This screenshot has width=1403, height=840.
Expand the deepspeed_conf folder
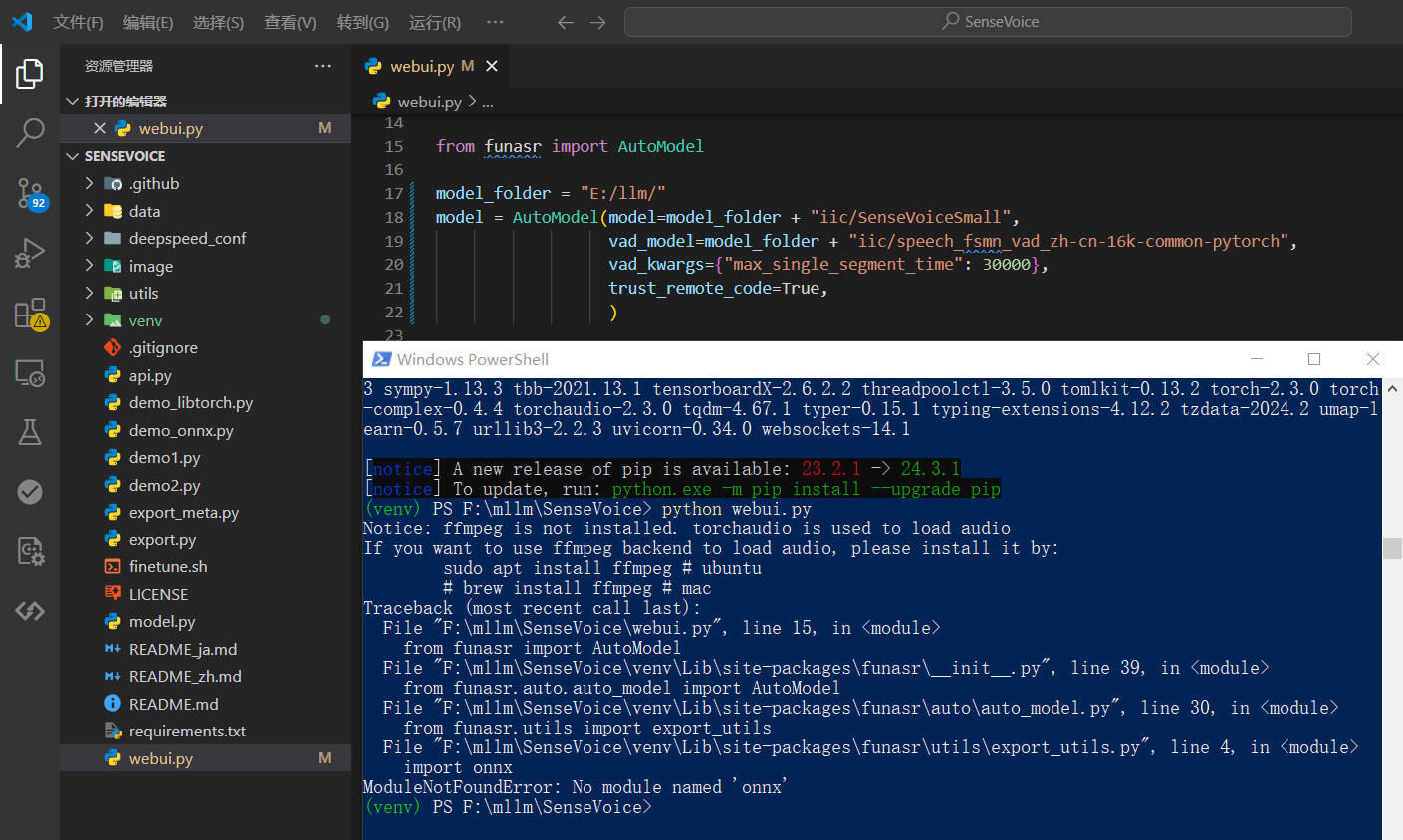(x=205, y=239)
